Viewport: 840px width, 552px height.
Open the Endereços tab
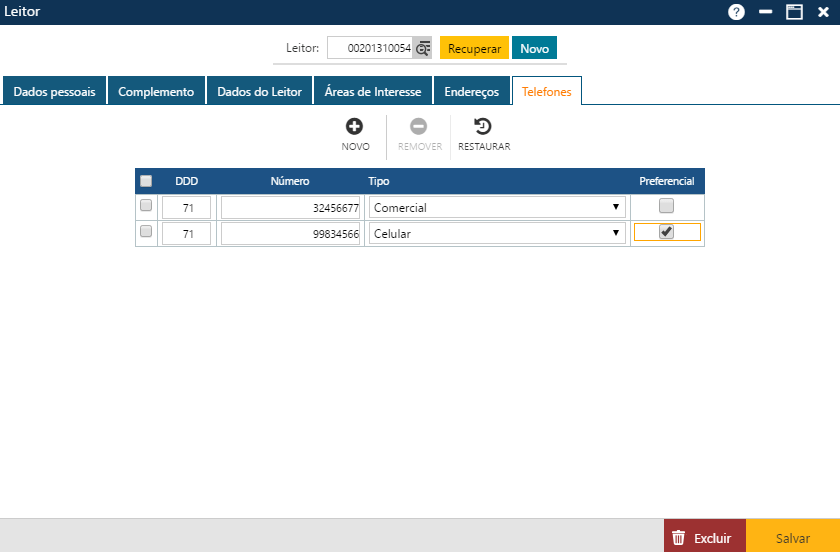471,91
